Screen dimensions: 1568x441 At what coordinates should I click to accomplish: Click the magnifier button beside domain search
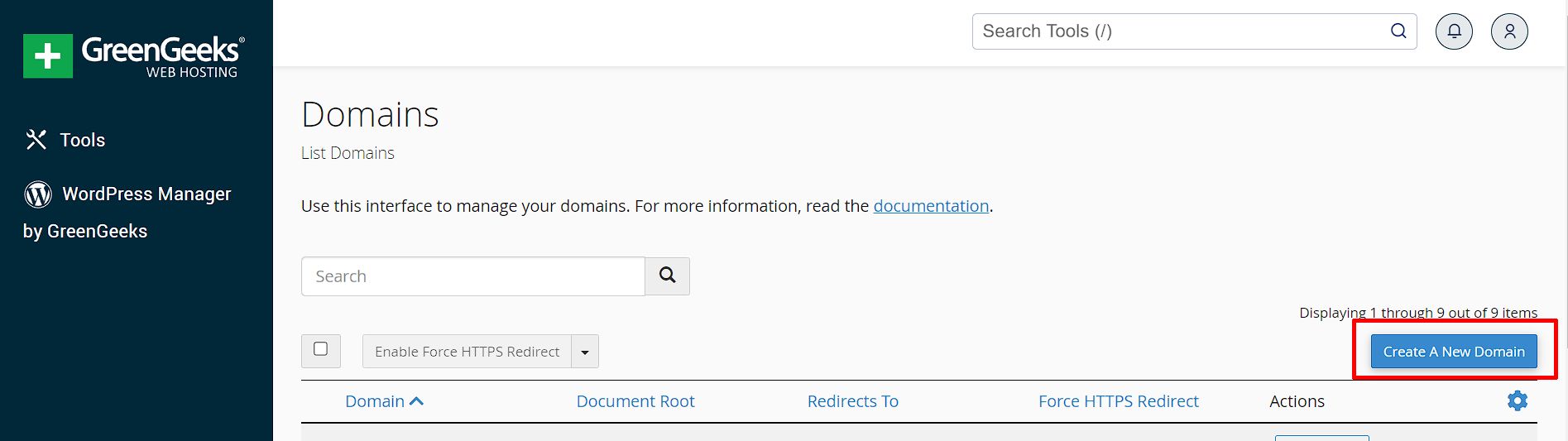click(668, 276)
